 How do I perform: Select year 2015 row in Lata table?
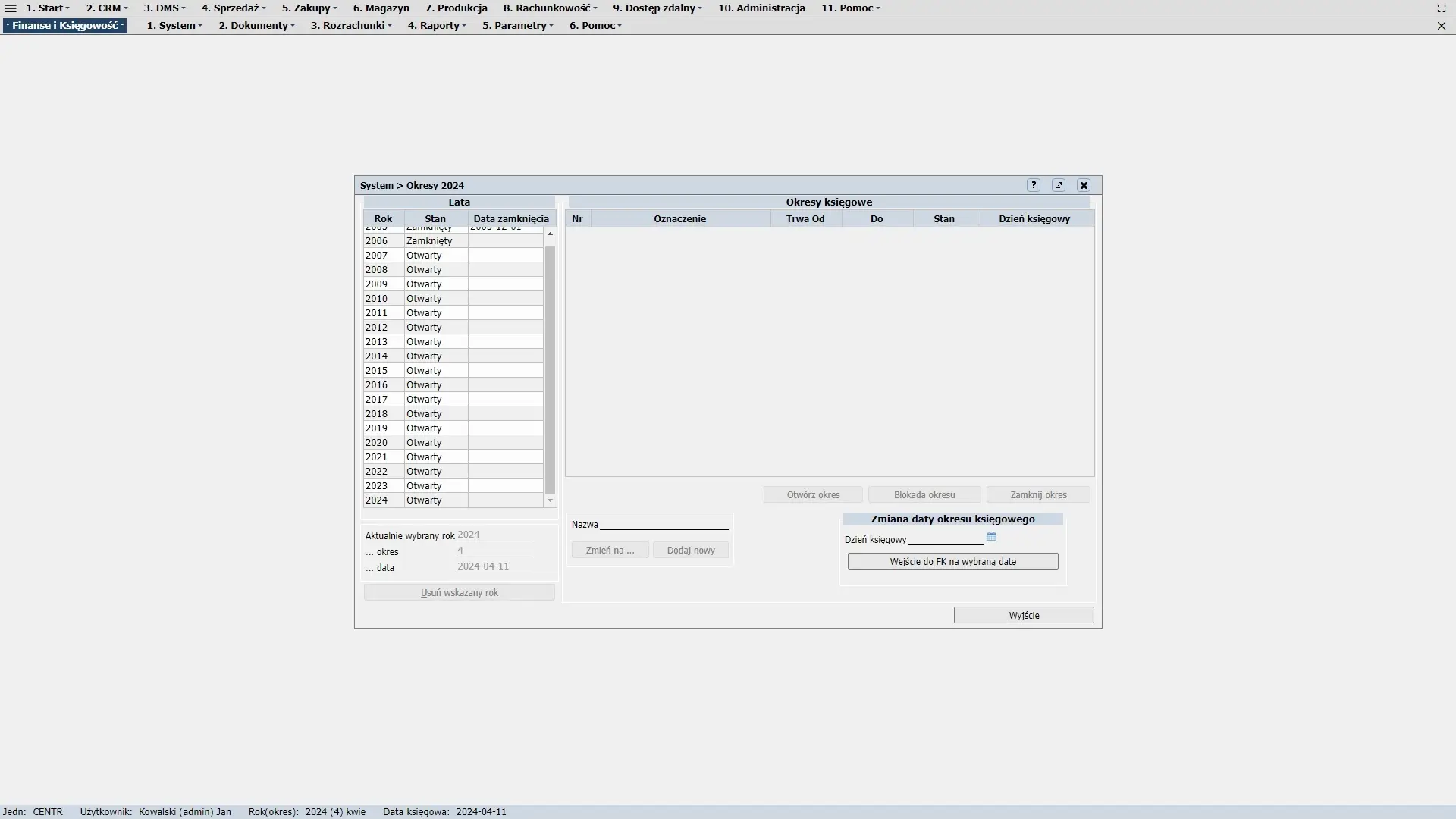425,371
